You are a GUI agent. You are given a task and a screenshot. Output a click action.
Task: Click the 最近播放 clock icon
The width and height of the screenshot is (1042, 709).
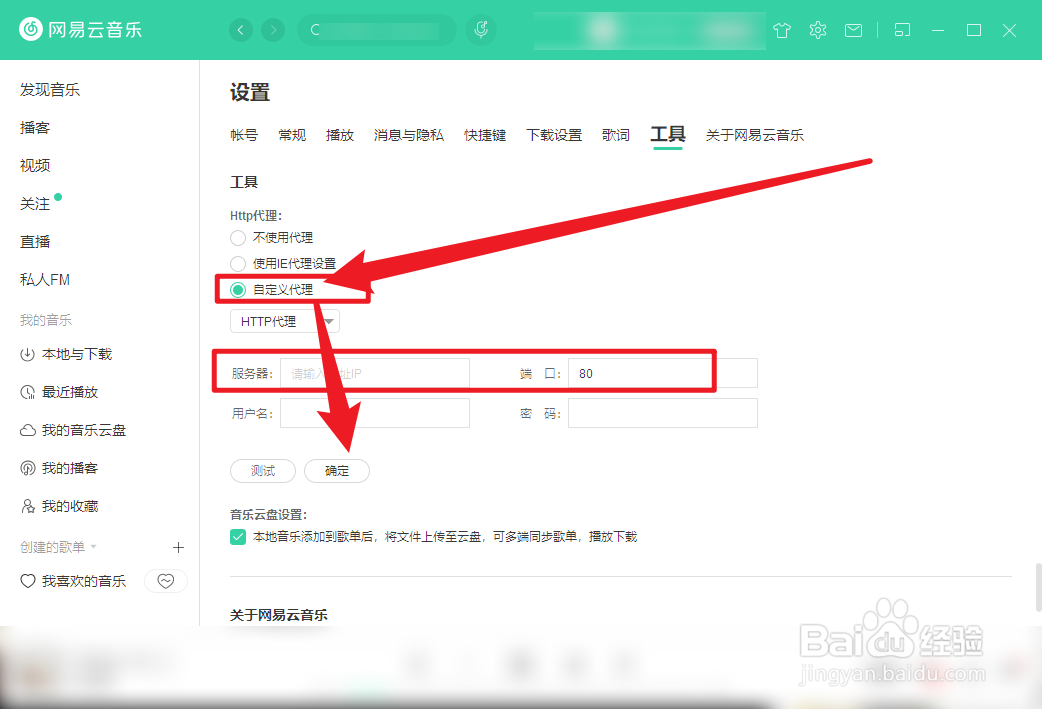(27, 392)
